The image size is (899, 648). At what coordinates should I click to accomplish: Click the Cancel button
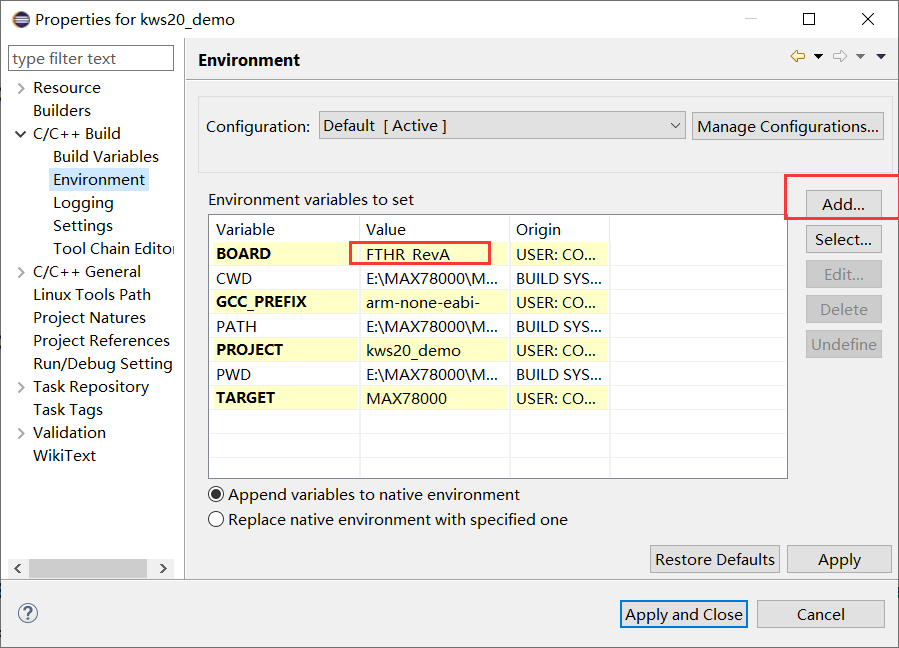(x=820, y=614)
